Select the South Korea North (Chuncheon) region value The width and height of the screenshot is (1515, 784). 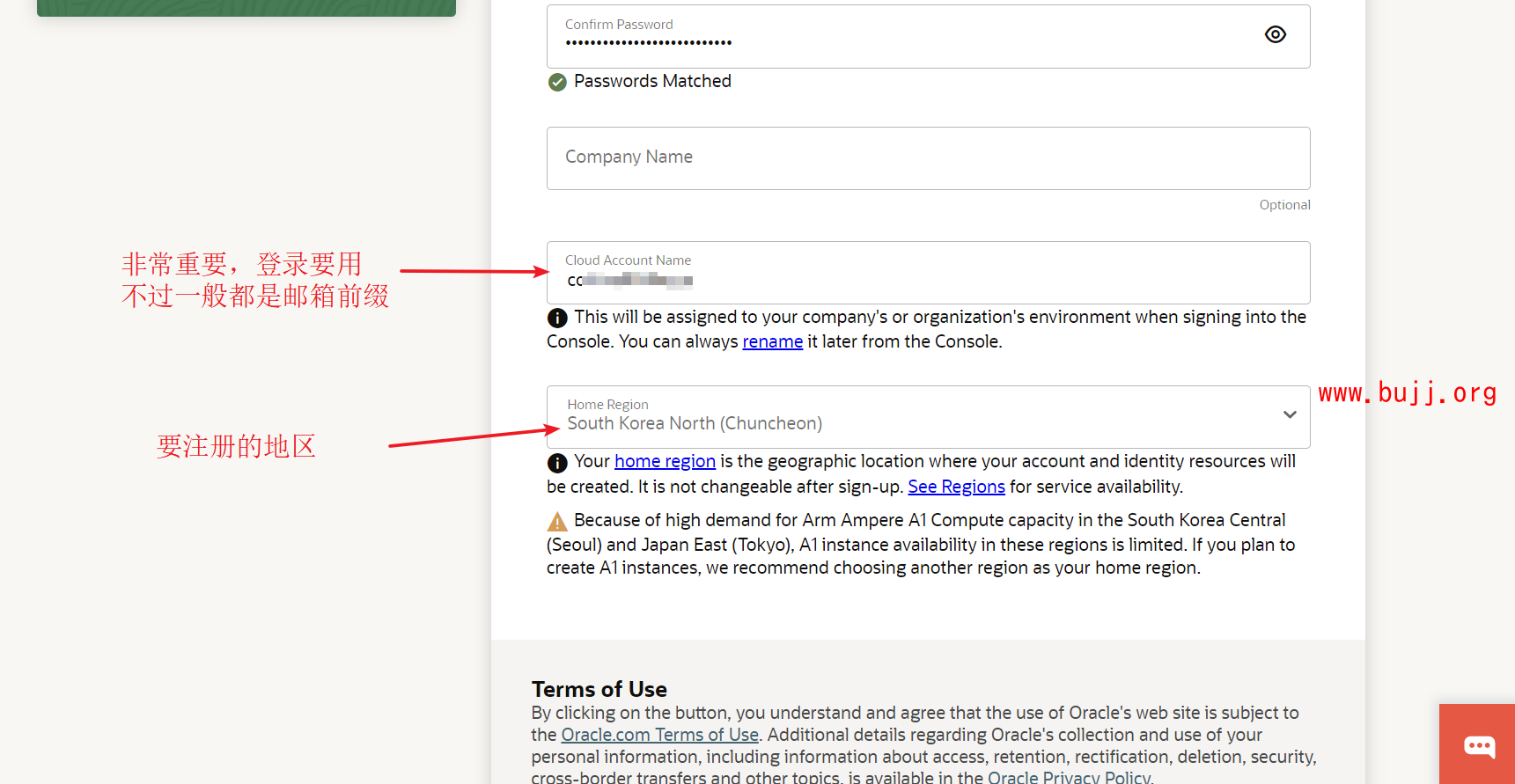[695, 424]
